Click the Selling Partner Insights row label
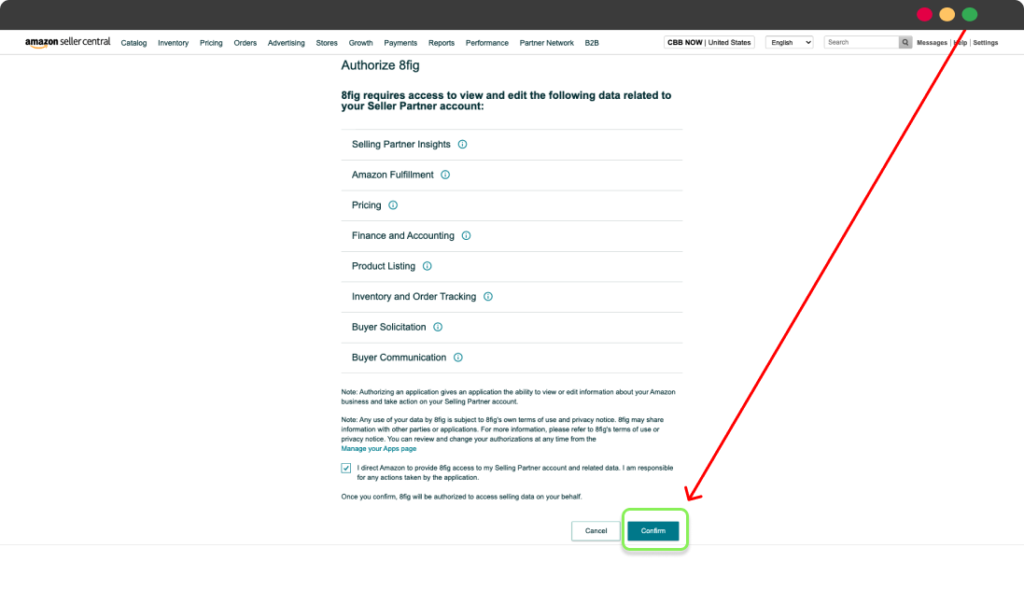The width and height of the screenshot is (1024, 590). pos(401,144)
